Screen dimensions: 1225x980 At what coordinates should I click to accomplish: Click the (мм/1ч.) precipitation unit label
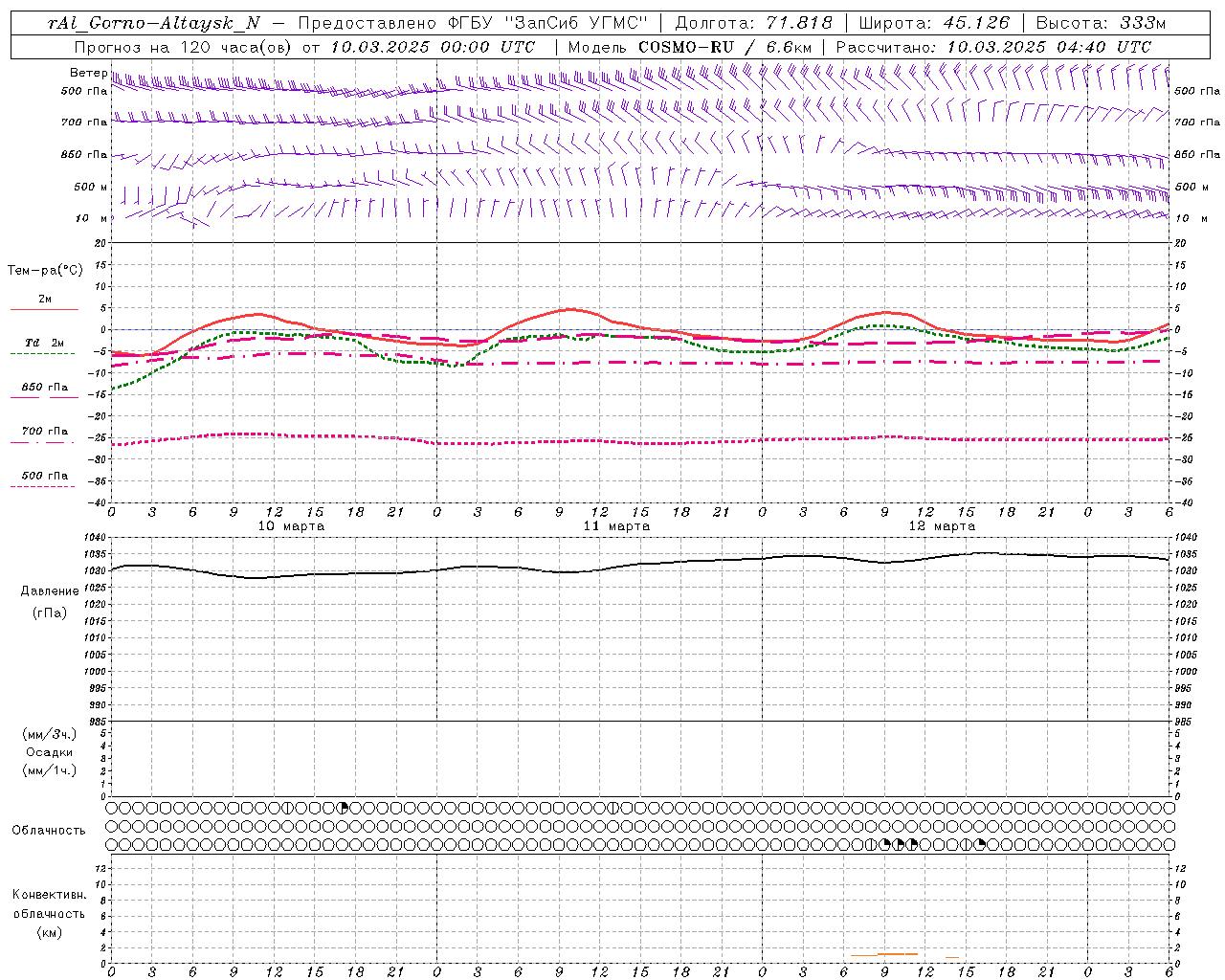[x=50, y=770]
